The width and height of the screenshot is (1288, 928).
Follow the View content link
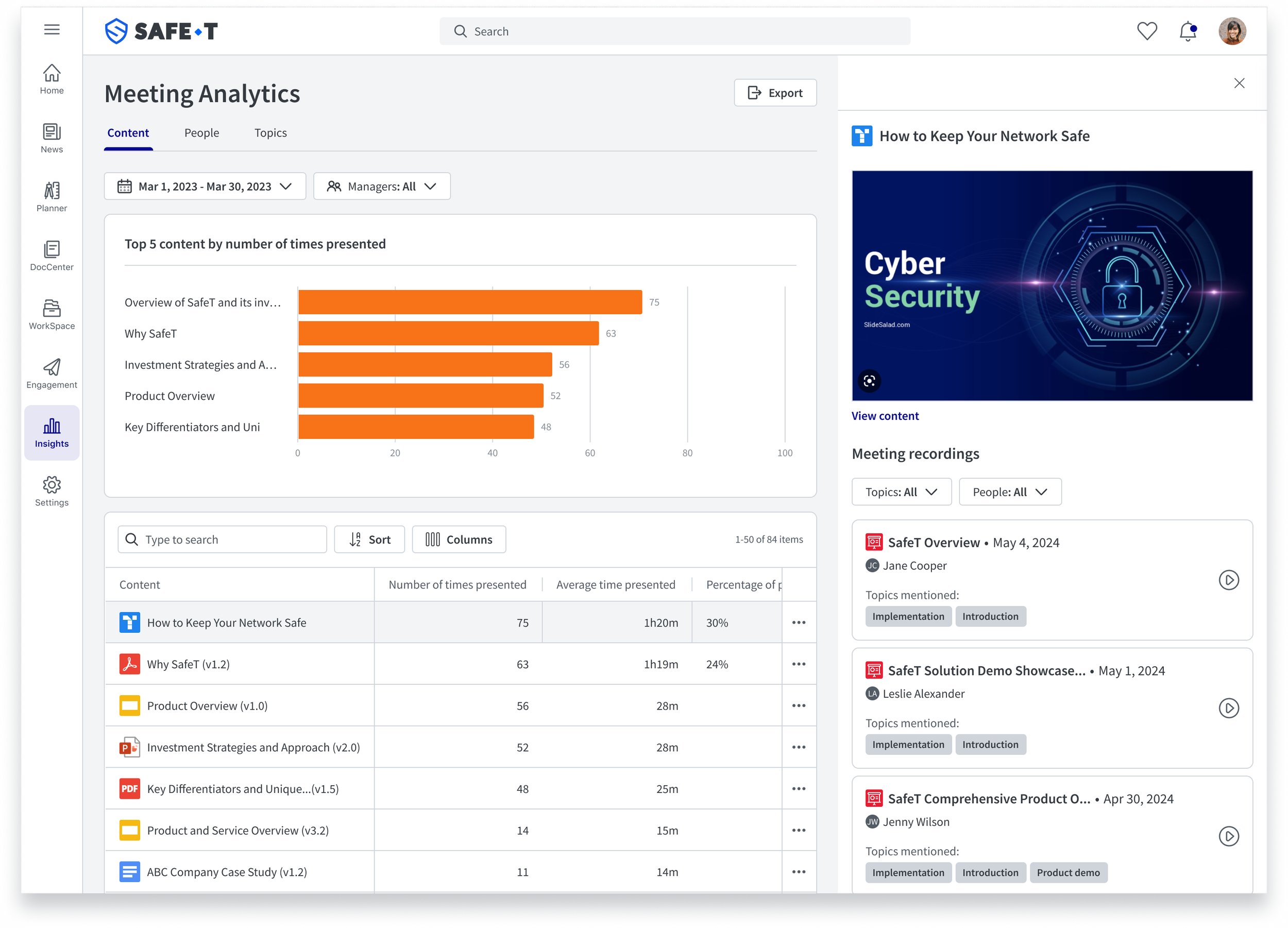point(884,416)
